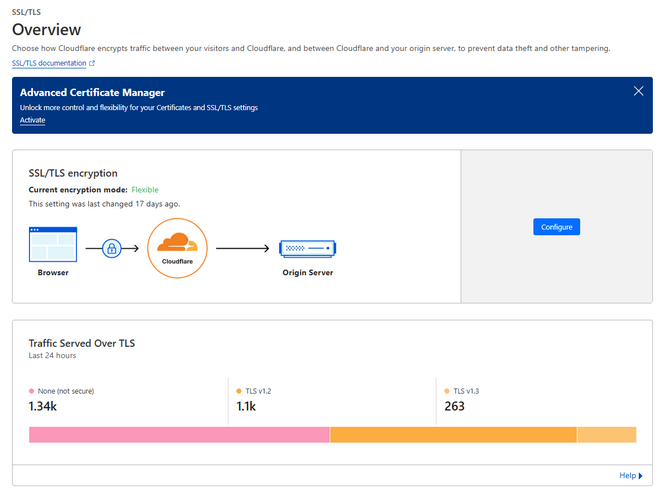Open the SSL/TLS documentation link
This screenshot has height=493, width=670.
49,63
